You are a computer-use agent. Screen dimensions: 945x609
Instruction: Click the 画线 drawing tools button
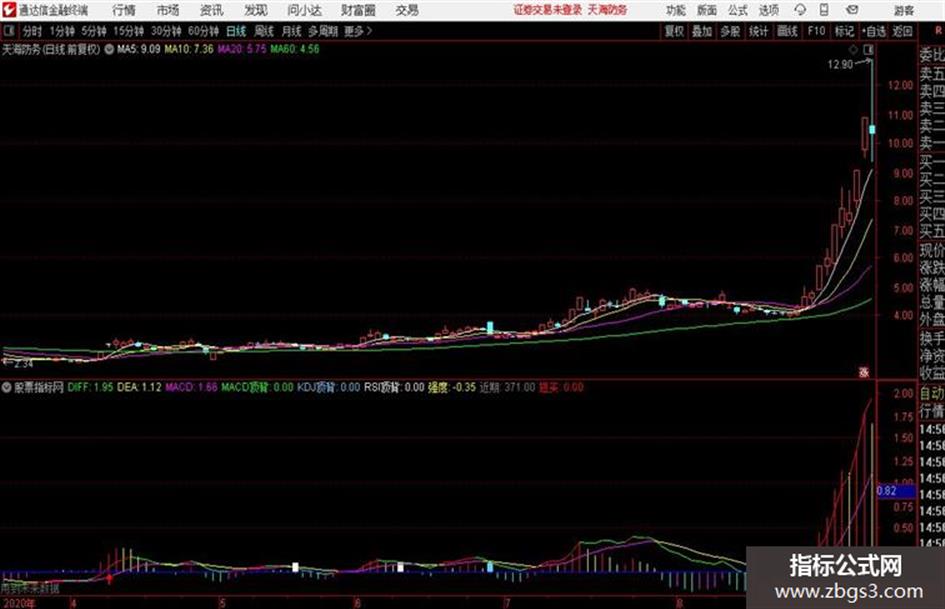(x=787, y=31)
